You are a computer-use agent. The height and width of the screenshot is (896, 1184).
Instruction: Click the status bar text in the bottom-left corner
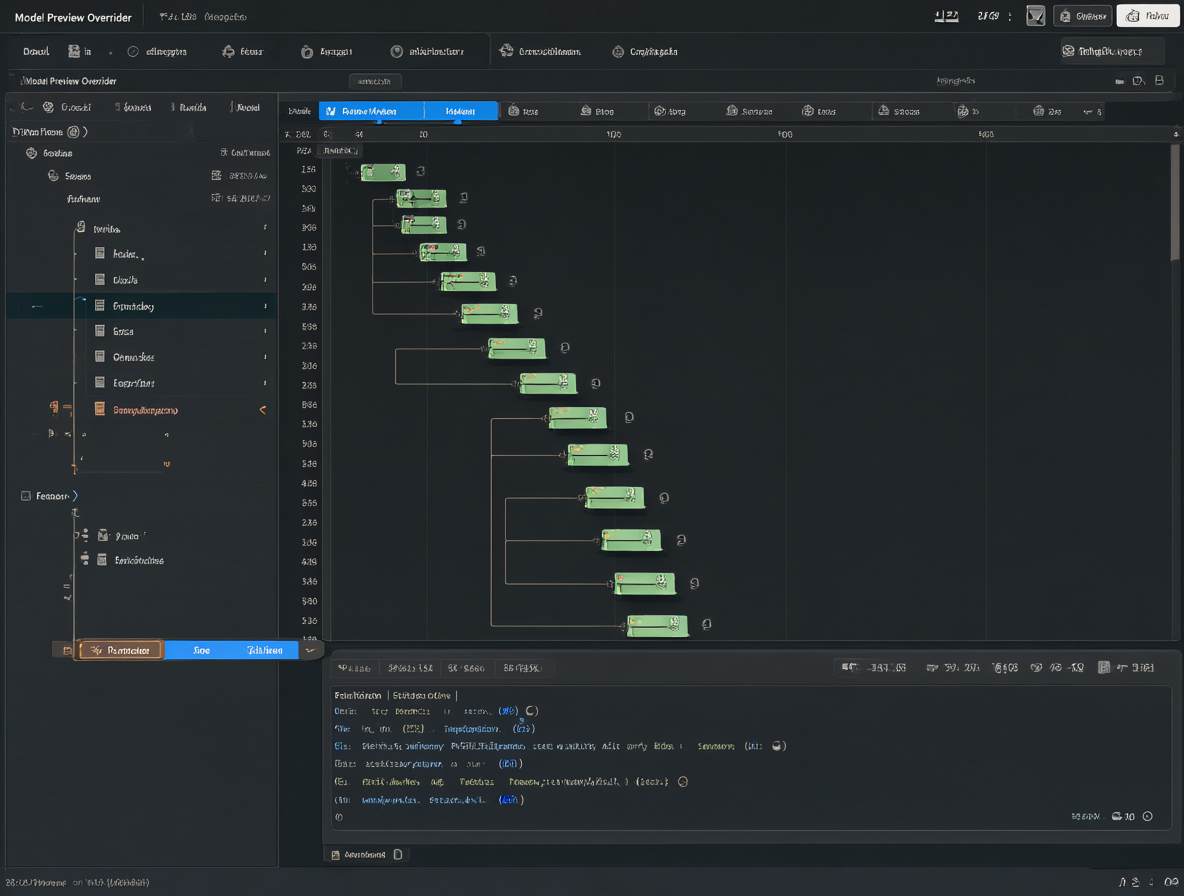point(77,882)
